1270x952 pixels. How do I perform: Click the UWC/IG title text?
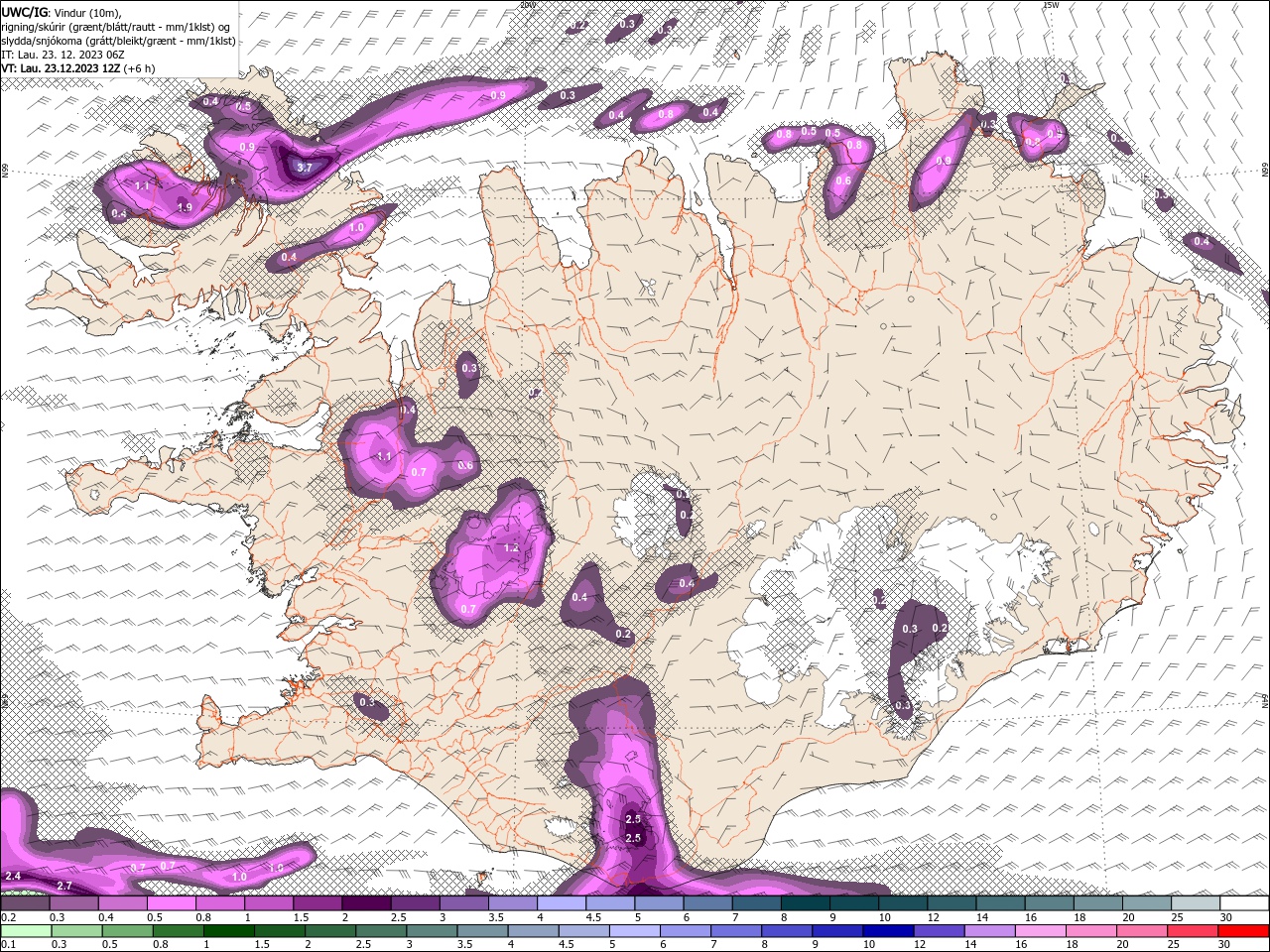pos(25,11)
